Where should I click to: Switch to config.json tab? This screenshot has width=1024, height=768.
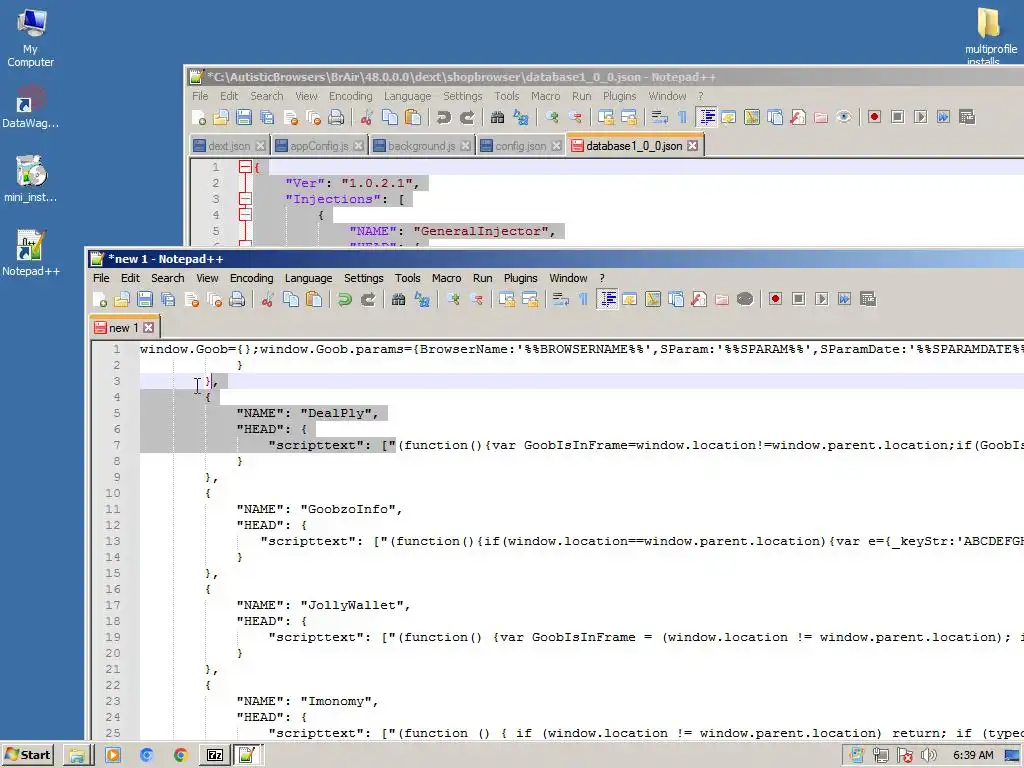[520, 146]
